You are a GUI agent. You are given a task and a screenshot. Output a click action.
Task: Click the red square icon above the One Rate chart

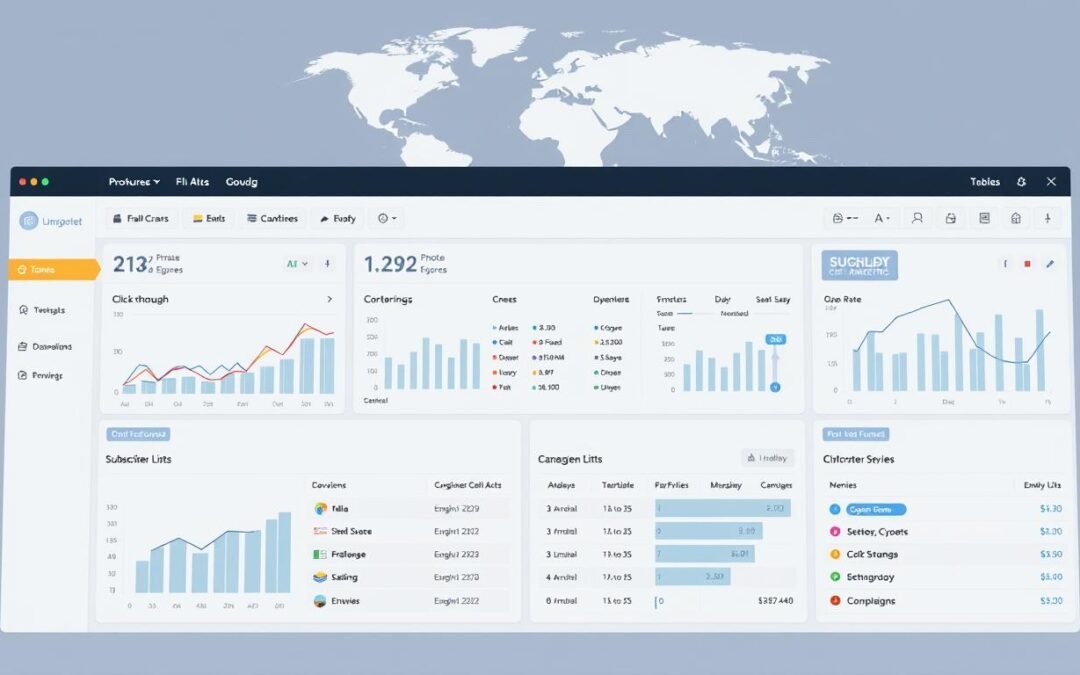[1027, 264]
